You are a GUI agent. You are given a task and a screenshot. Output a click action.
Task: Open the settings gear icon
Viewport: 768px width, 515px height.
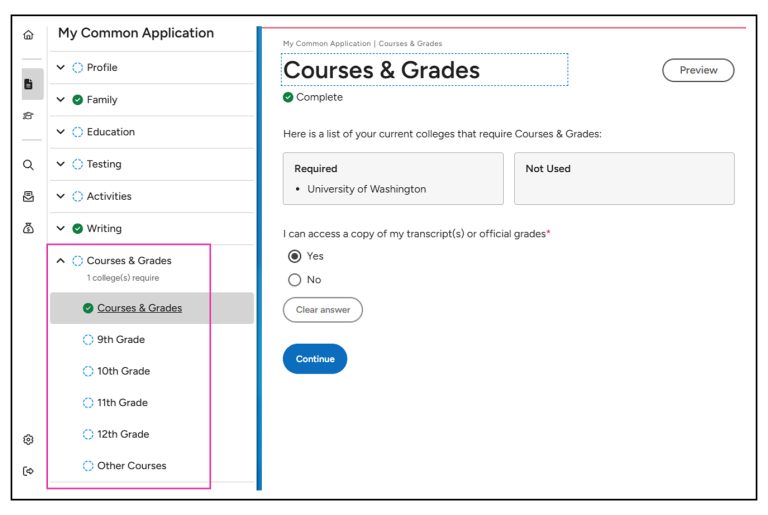28,439
